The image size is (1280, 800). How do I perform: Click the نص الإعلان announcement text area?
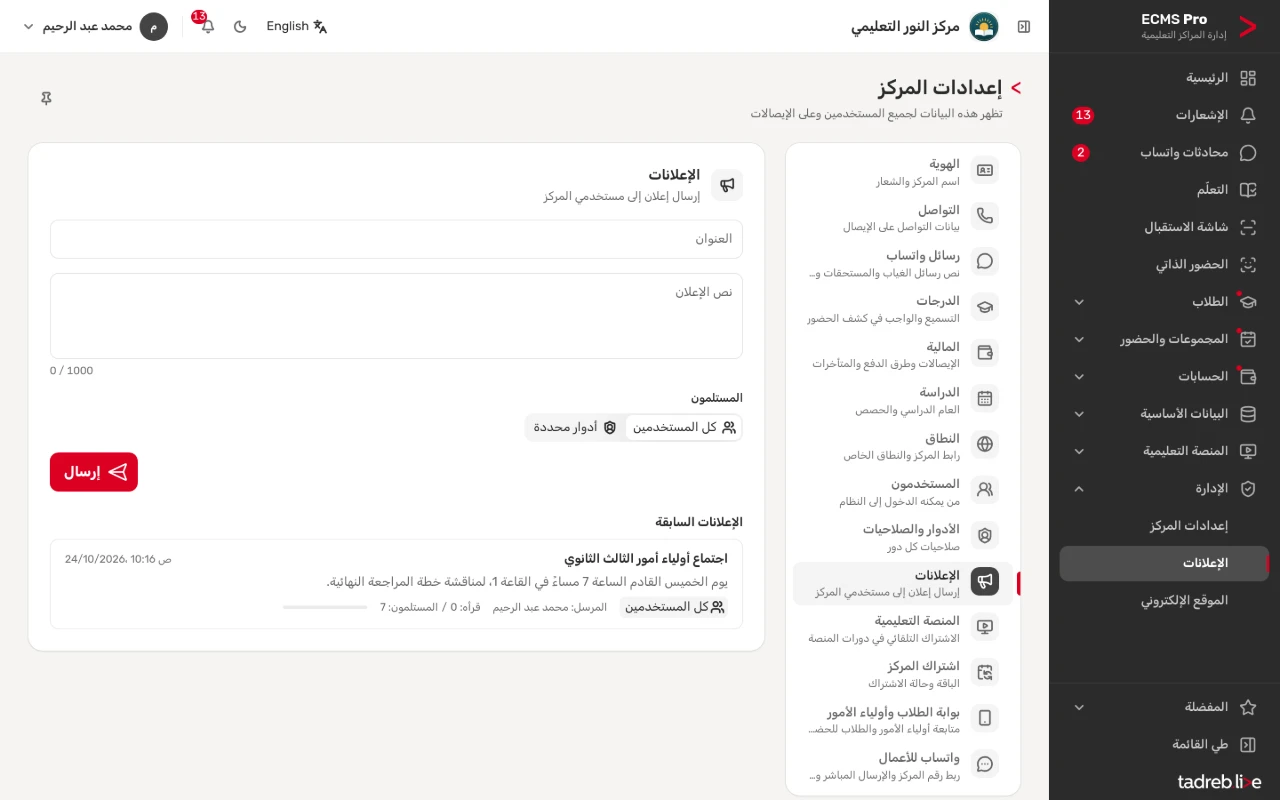(396, 316)
